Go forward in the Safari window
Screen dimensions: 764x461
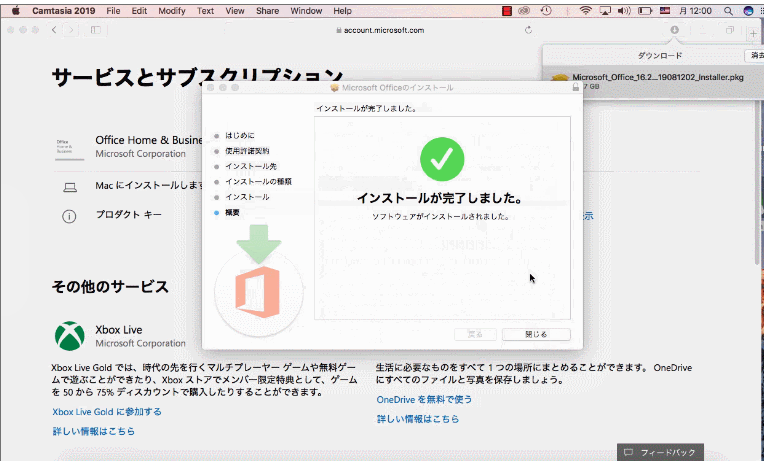(71, 30)
